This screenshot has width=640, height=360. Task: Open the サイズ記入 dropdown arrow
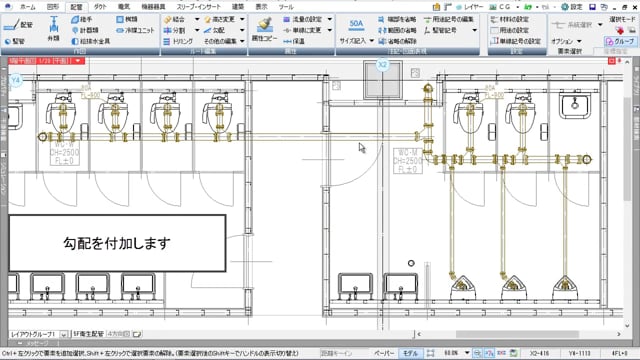click(x=371, y=41)
